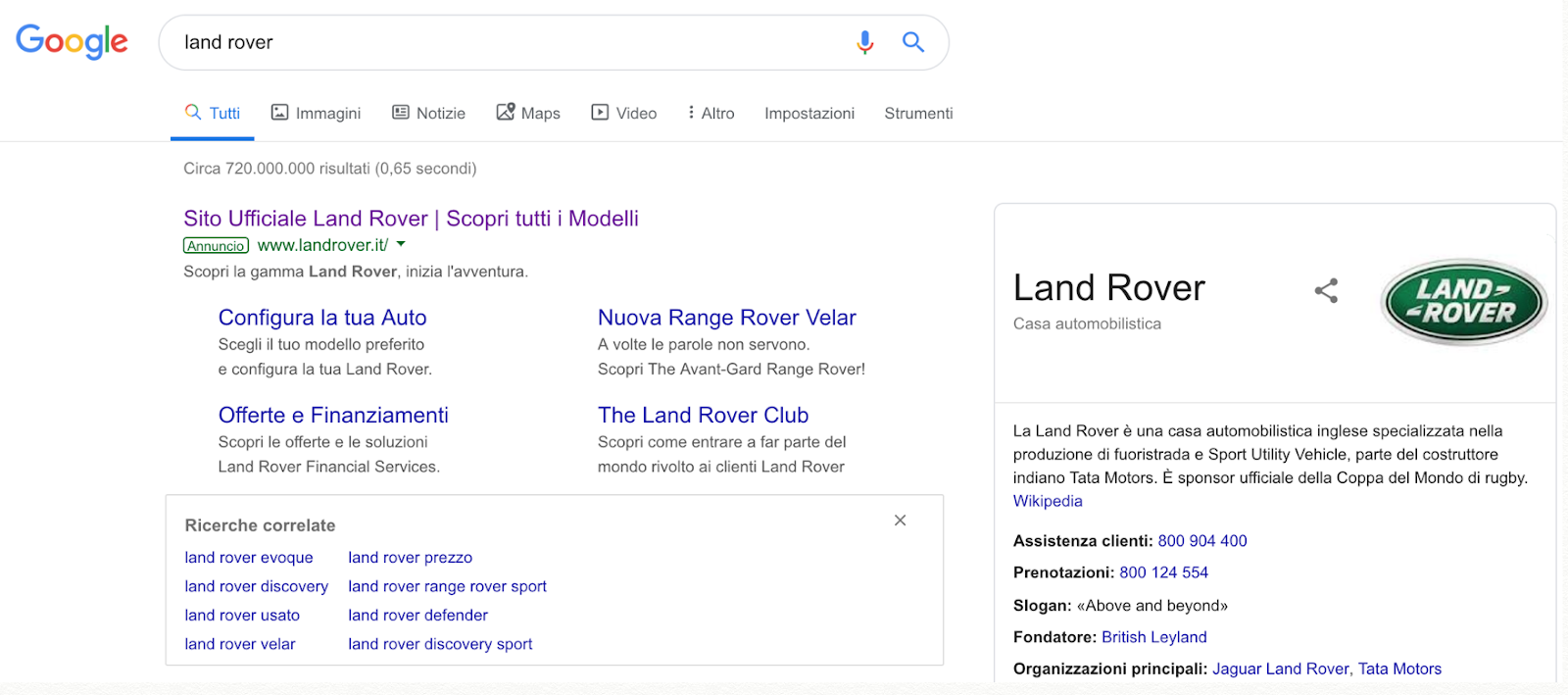Viewport: 1568px width, 695px height.
Task: Click the Circa 720.000.000 risultati text
Action: (x=329, y=169)
